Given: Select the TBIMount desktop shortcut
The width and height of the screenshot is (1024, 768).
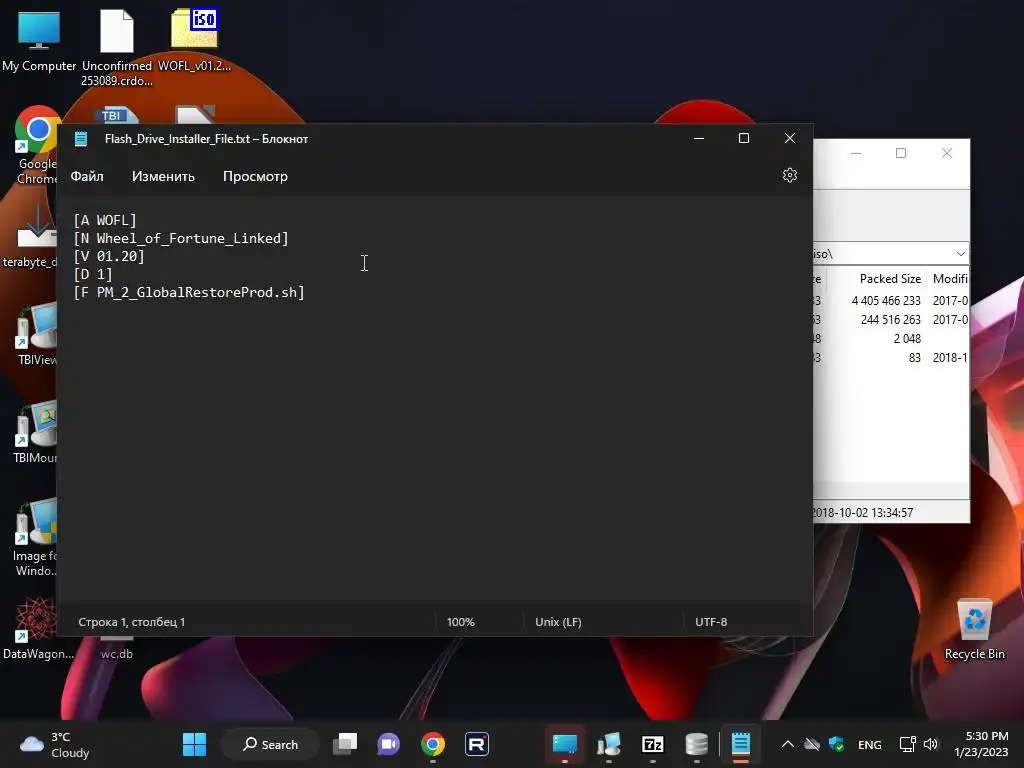Looking at the screenshot, I should (x=36, y=432).
